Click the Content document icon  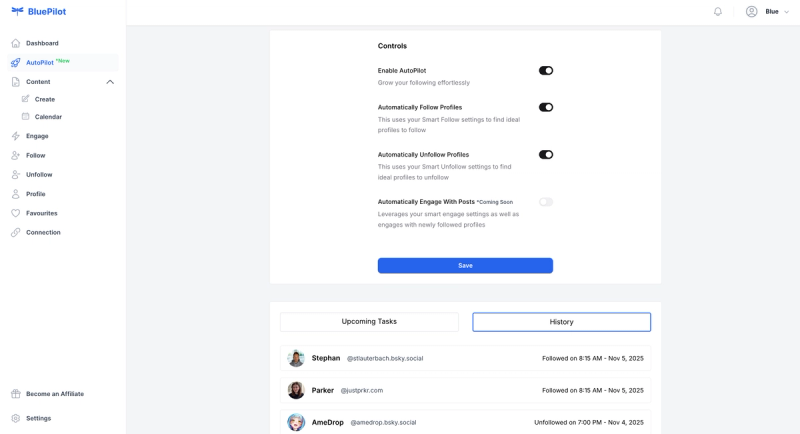click(x=16, y=82)
